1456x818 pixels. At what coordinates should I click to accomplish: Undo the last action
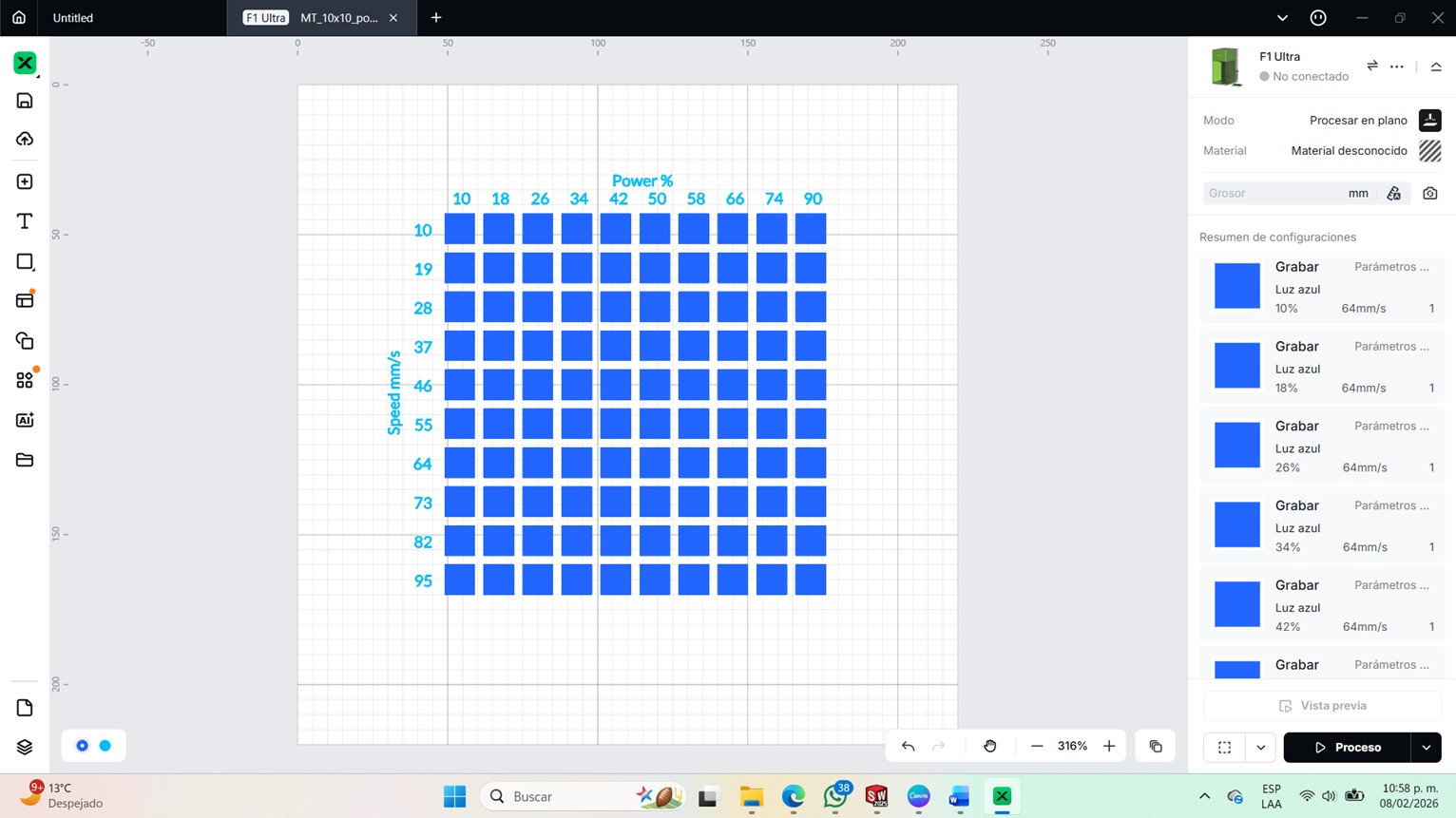click(908, 747)
